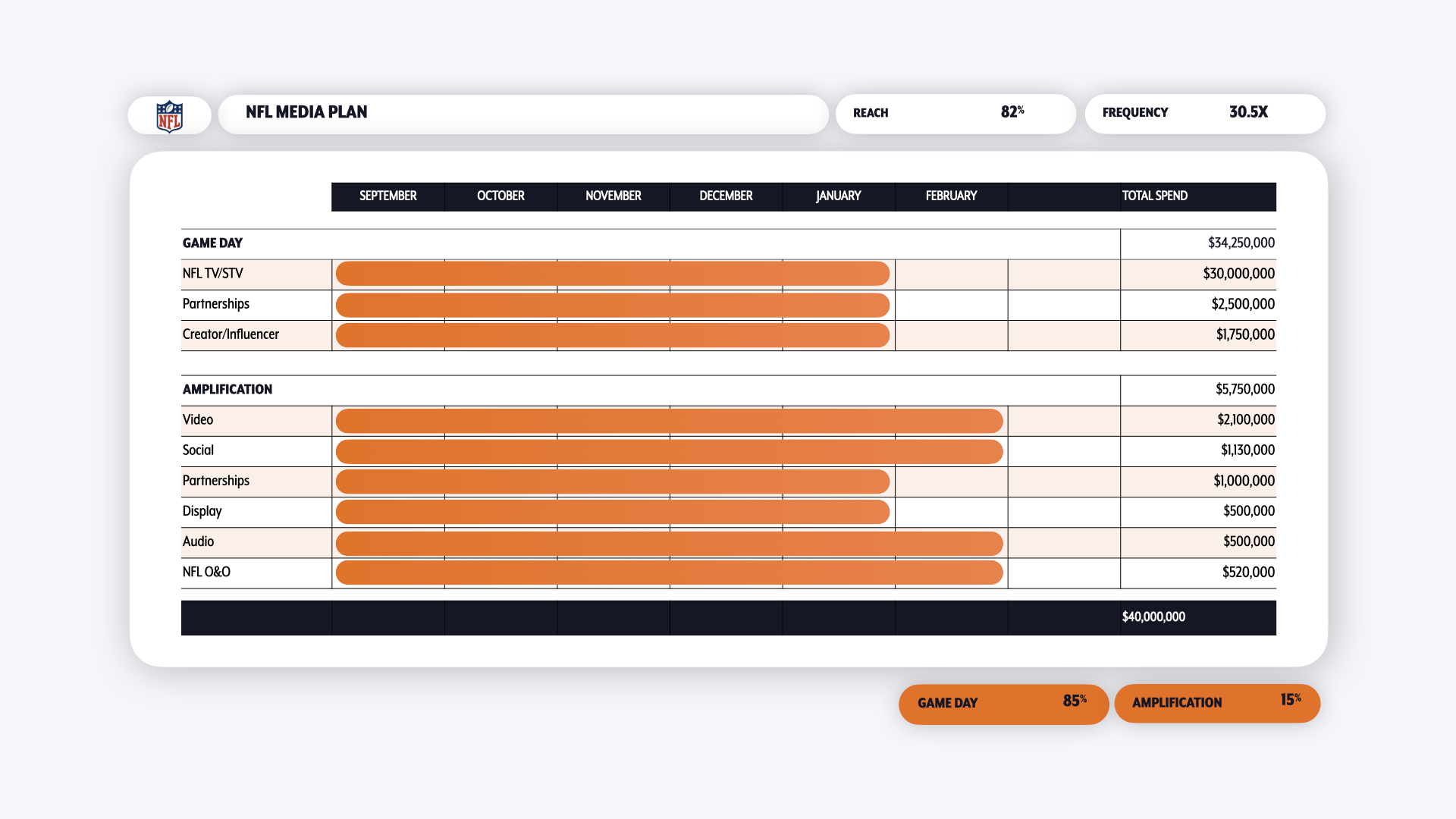Click the Social row label
This screenshot has width=1456, height=819.
coord(198,450)
